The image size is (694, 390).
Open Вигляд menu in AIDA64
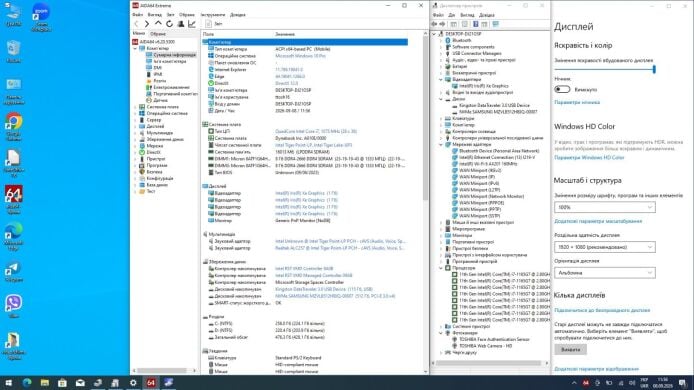pos(154,15)
